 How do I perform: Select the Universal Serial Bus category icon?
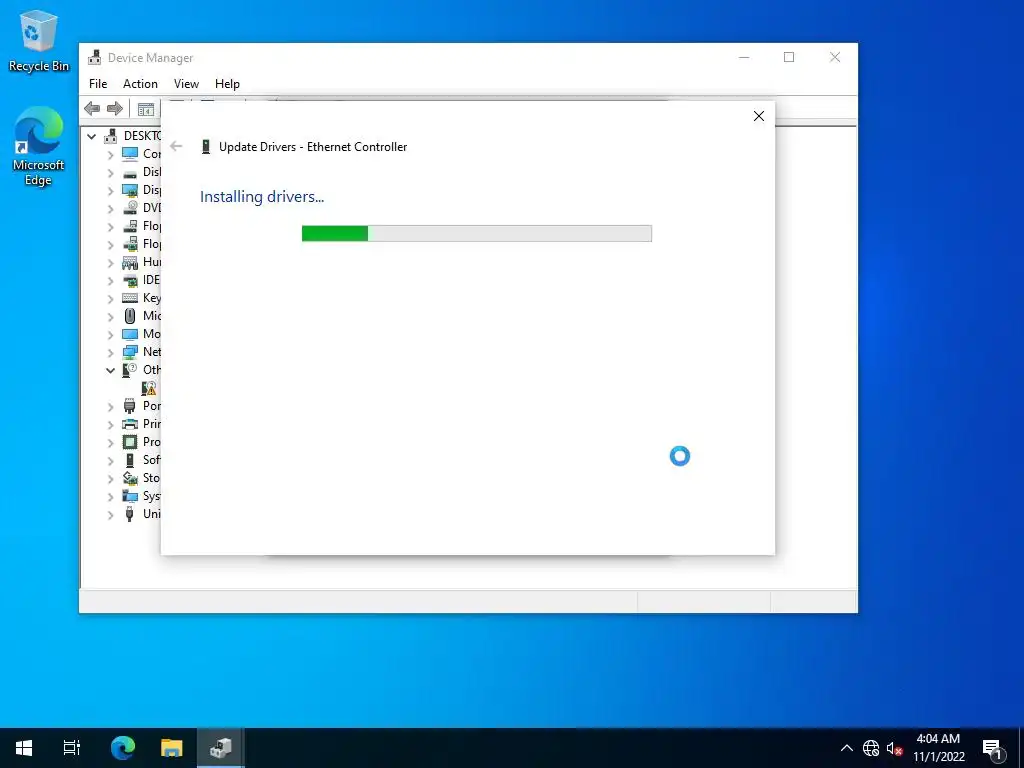point(130,514)
